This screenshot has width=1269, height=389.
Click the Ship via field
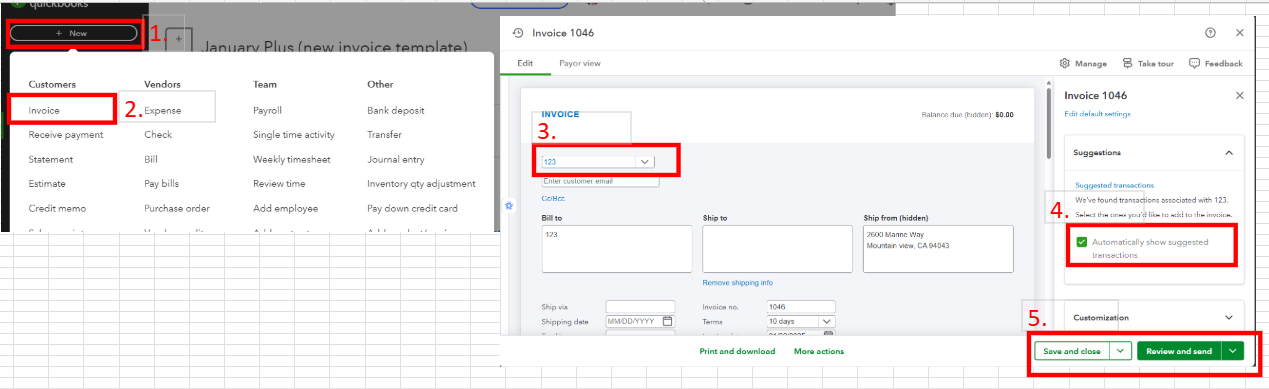pyautogui.click(x=640, y=307)
